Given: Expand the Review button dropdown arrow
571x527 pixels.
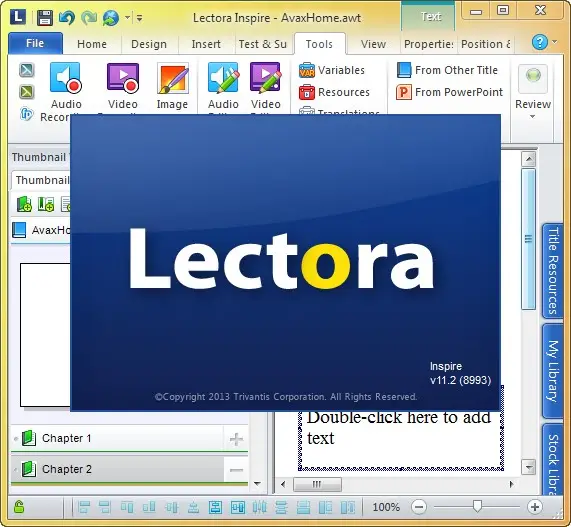Looking at the screenshot, I should (532, 117).
